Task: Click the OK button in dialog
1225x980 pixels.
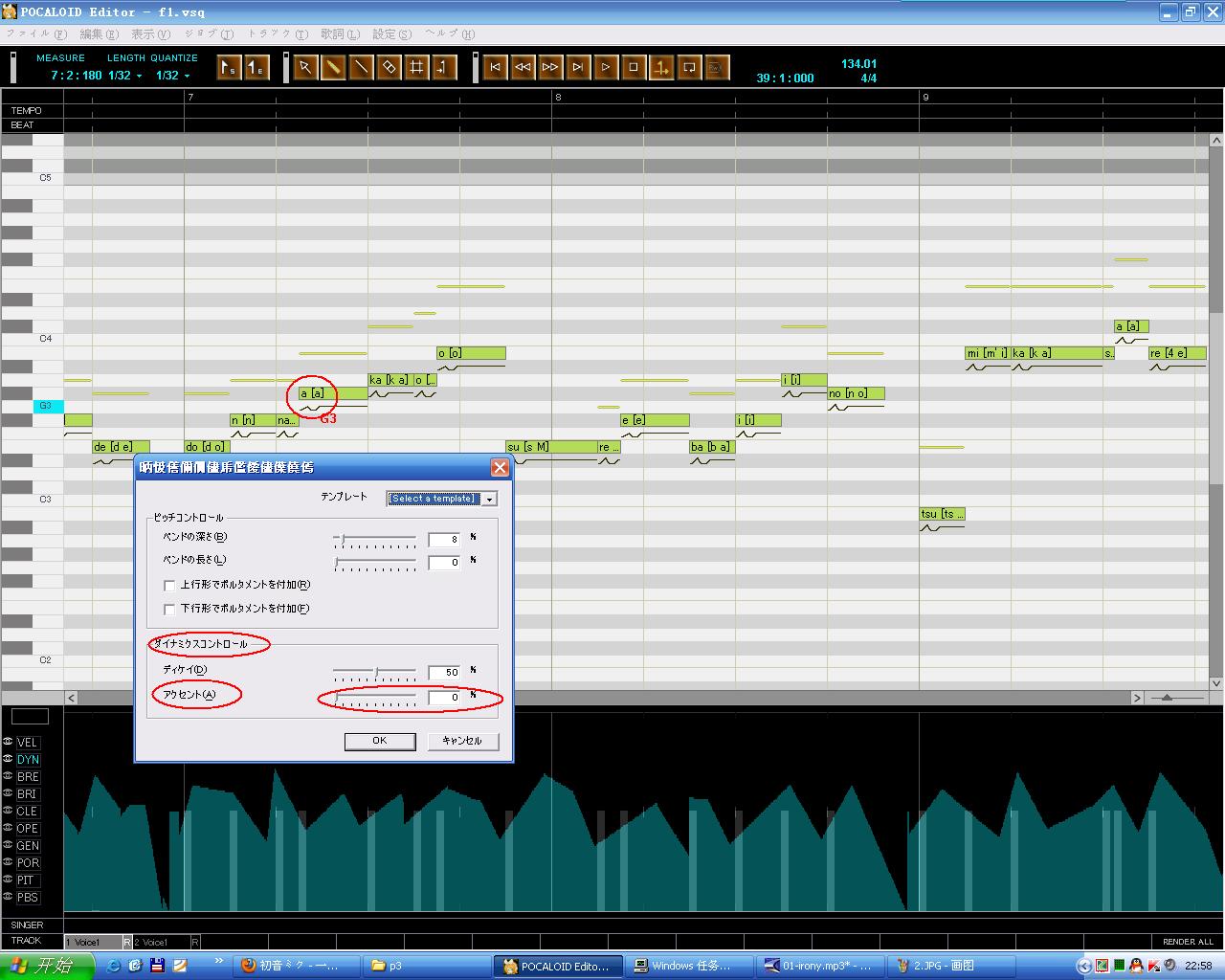Action: (380, 741)
